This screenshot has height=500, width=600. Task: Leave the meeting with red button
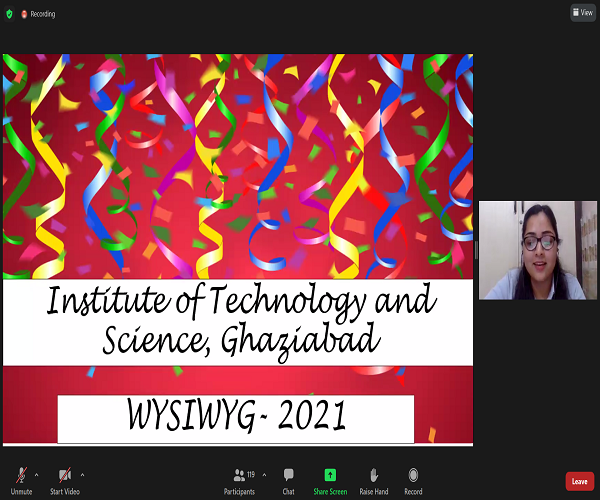580,481
